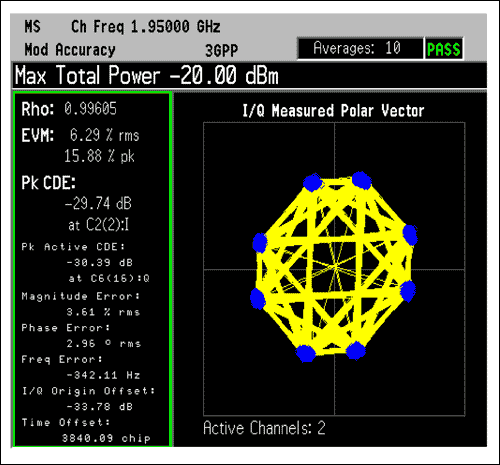Click the Phase Error 2.96 rms value
Viewport: 500px width, 465px height.
pyautogui.click(x=104, y=343)
